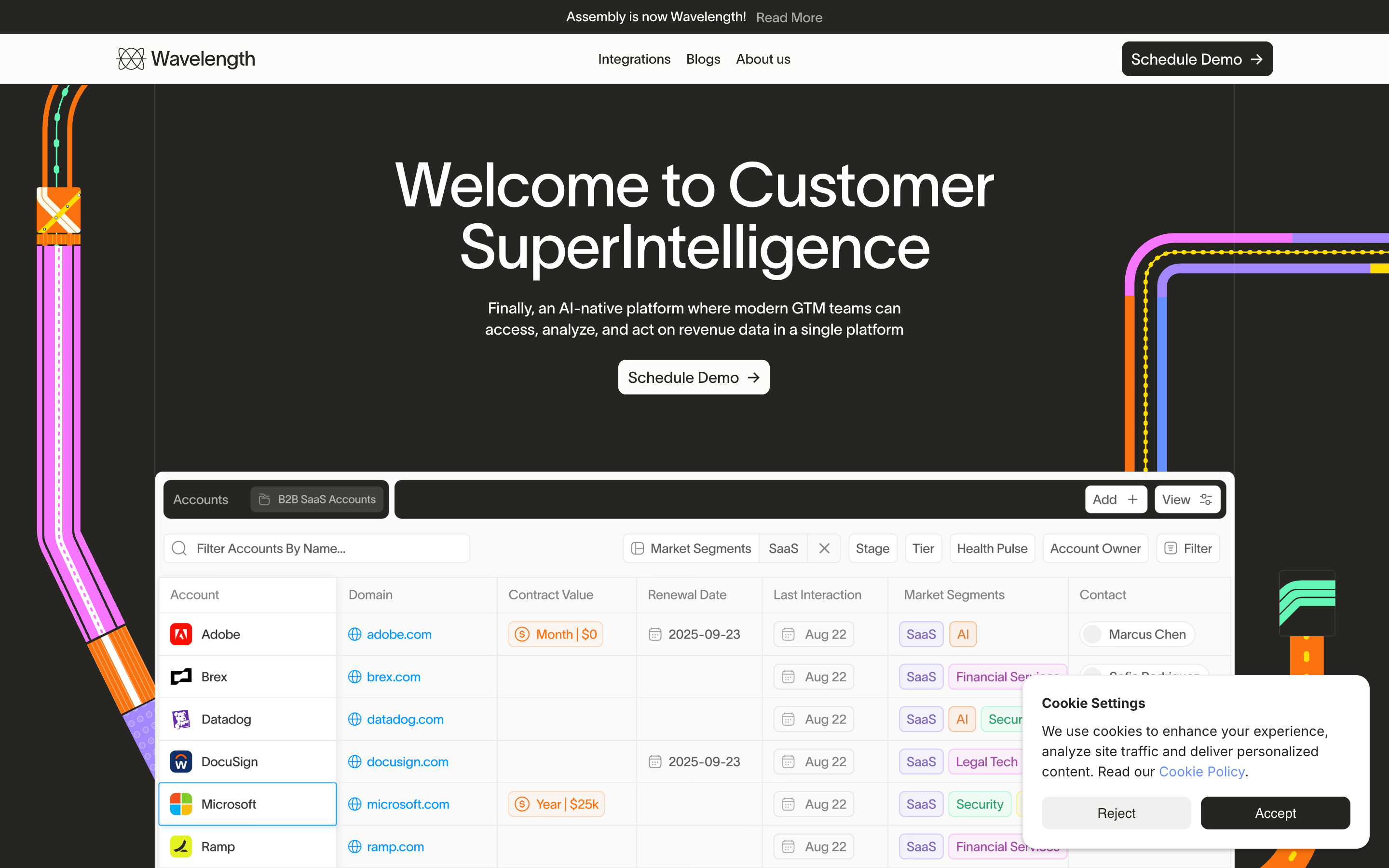Open the Health Pulse filter dropdown
This screenshot has height=868, width=1389.
point(992,548)
